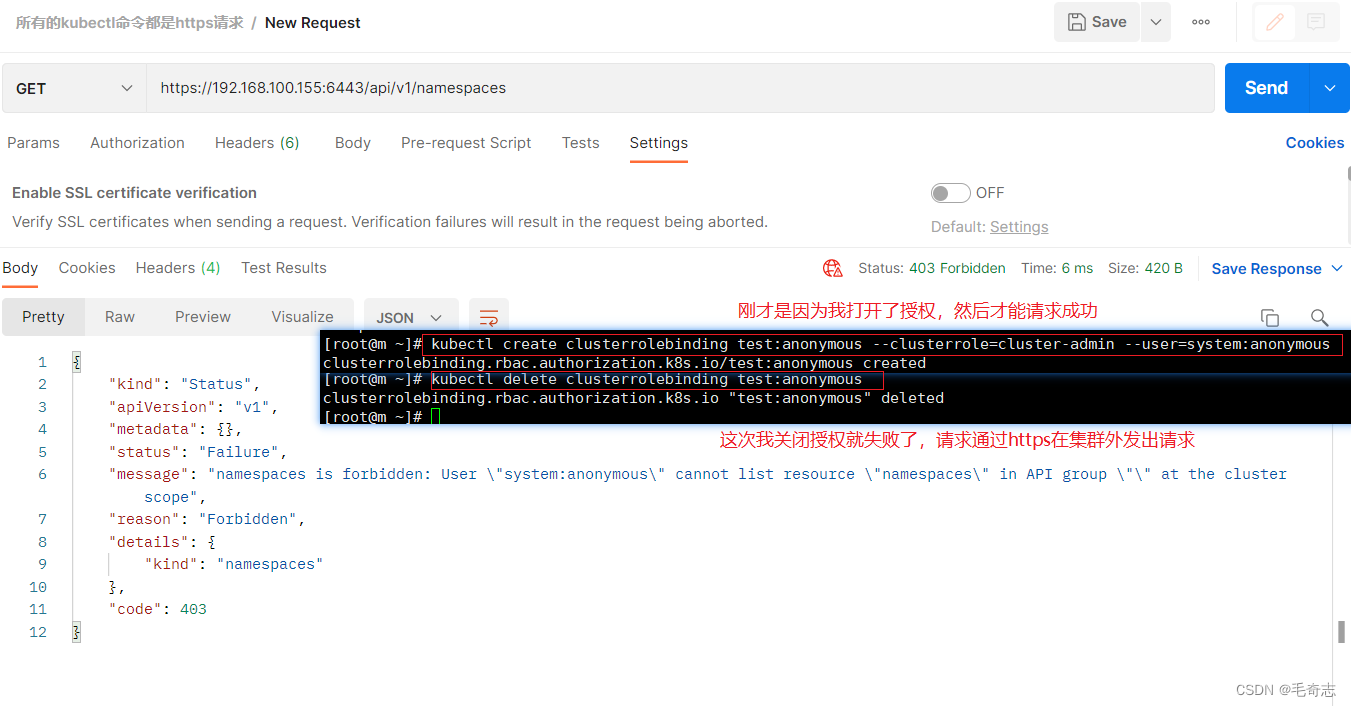Expand the Send button dropdown arrow
This screenshot has height=706, width=1351.
1330,88
